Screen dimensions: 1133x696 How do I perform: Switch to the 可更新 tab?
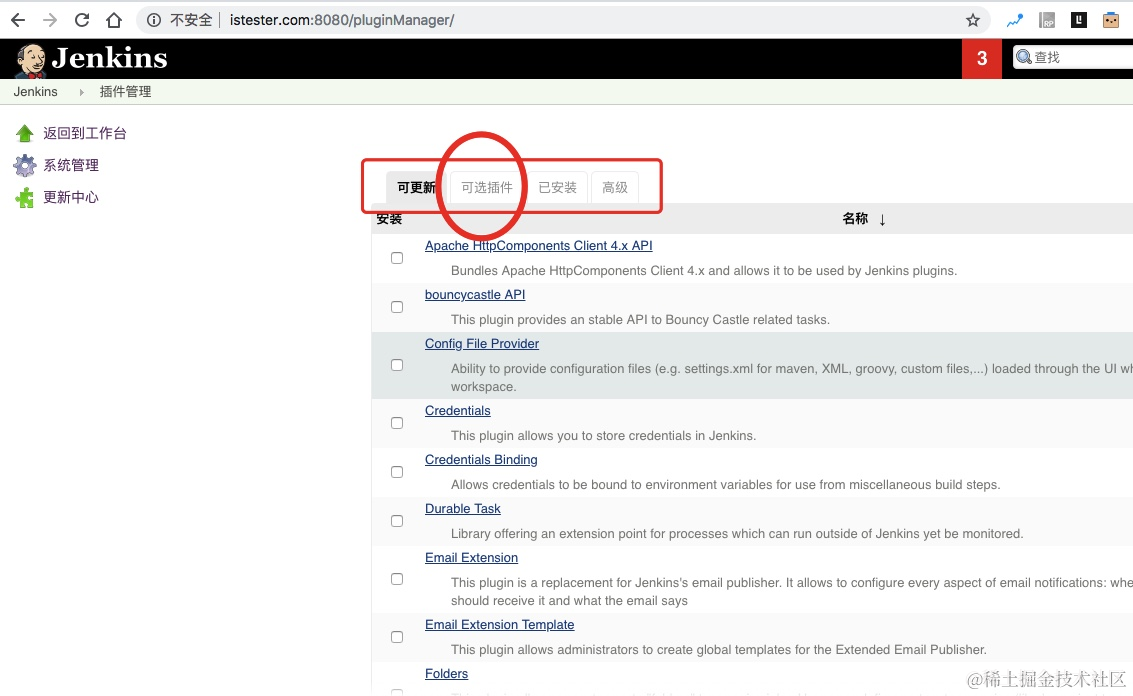click(416, 188)
